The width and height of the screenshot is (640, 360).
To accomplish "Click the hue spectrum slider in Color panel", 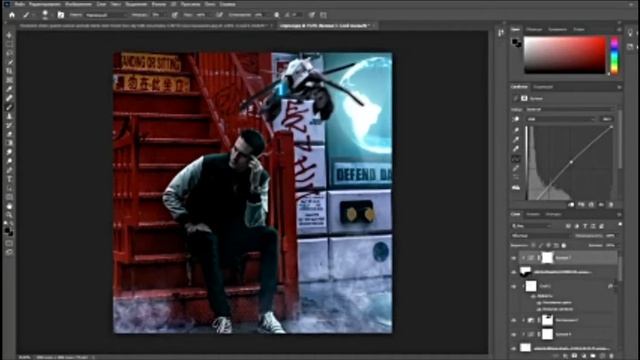I will [614, 56].
